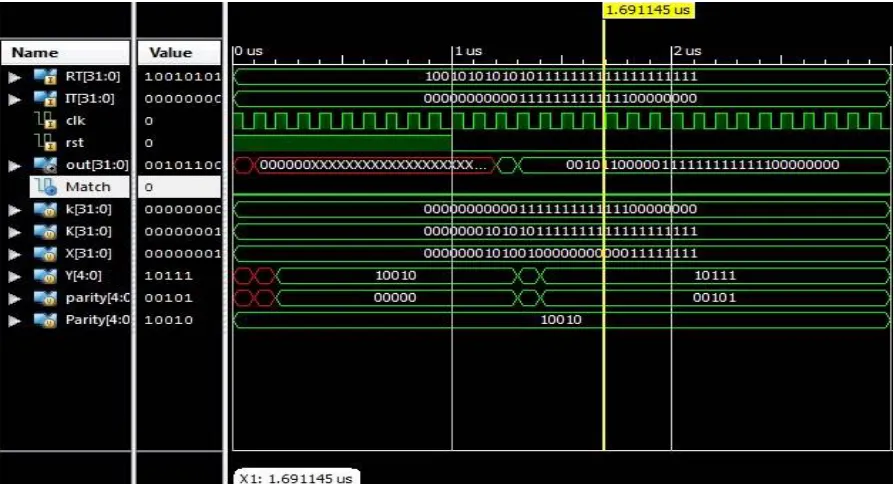
Task: Click the uppercase Parity value 10010
Action: click(x=169, y=320)
